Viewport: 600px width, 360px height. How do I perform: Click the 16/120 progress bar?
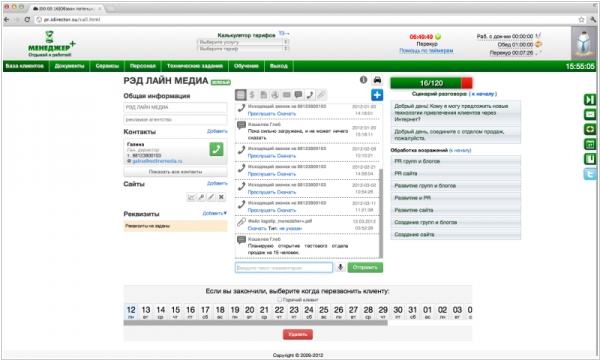(431, 83)
